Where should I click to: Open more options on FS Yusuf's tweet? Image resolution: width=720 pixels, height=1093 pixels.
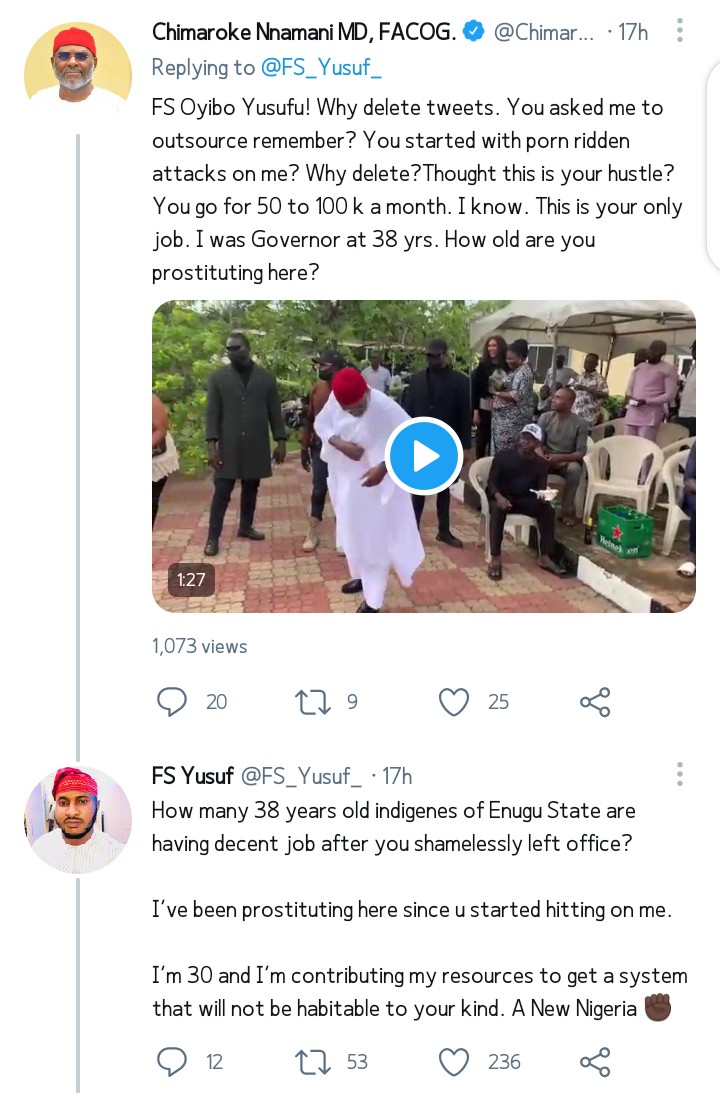[x=680, y=774]
